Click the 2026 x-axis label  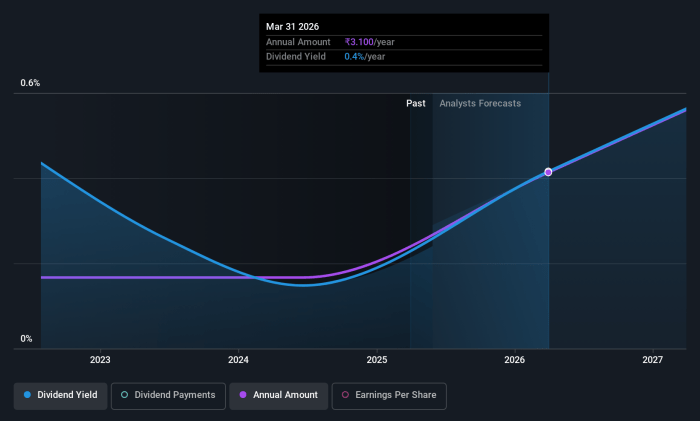515,359
